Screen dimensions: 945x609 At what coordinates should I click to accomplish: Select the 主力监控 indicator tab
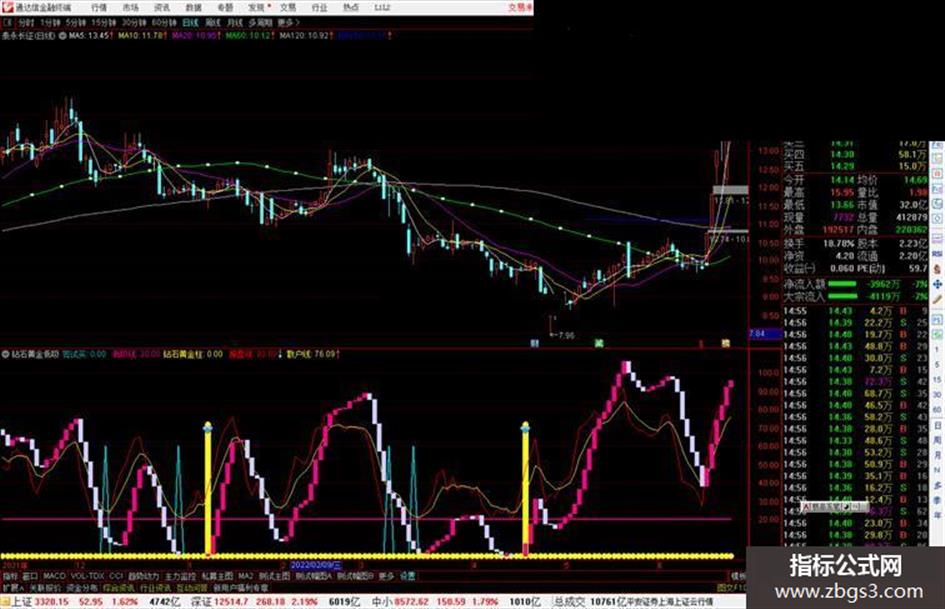[x=180, y=576]
